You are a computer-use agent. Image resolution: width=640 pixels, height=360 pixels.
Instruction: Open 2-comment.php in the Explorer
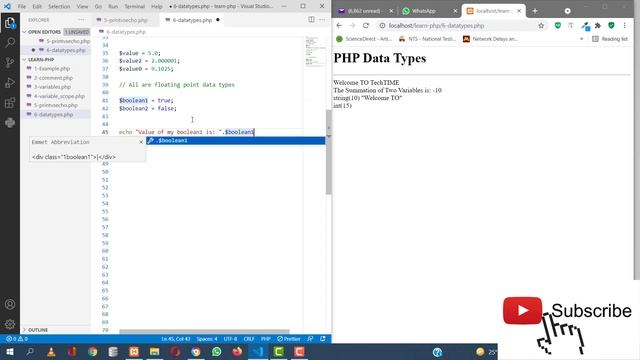(x=53, y=78)
